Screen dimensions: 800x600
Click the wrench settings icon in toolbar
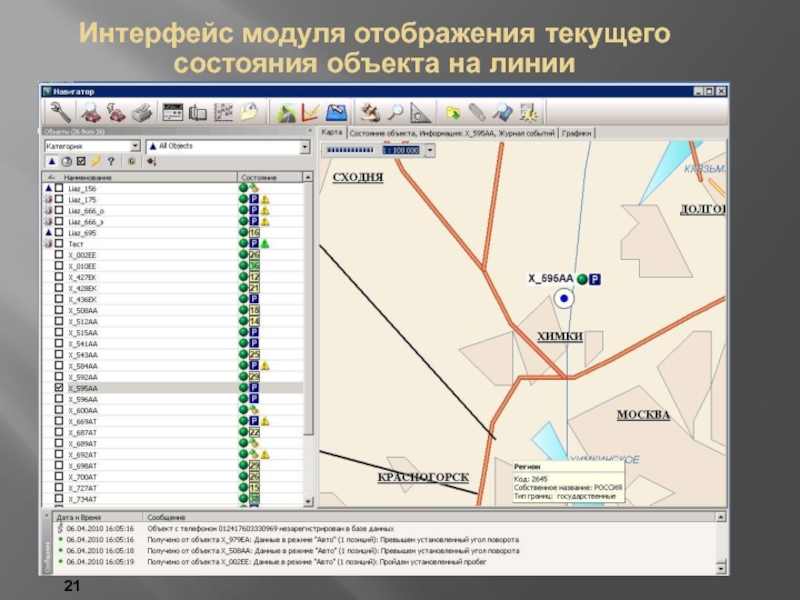[x=60, y=112]
